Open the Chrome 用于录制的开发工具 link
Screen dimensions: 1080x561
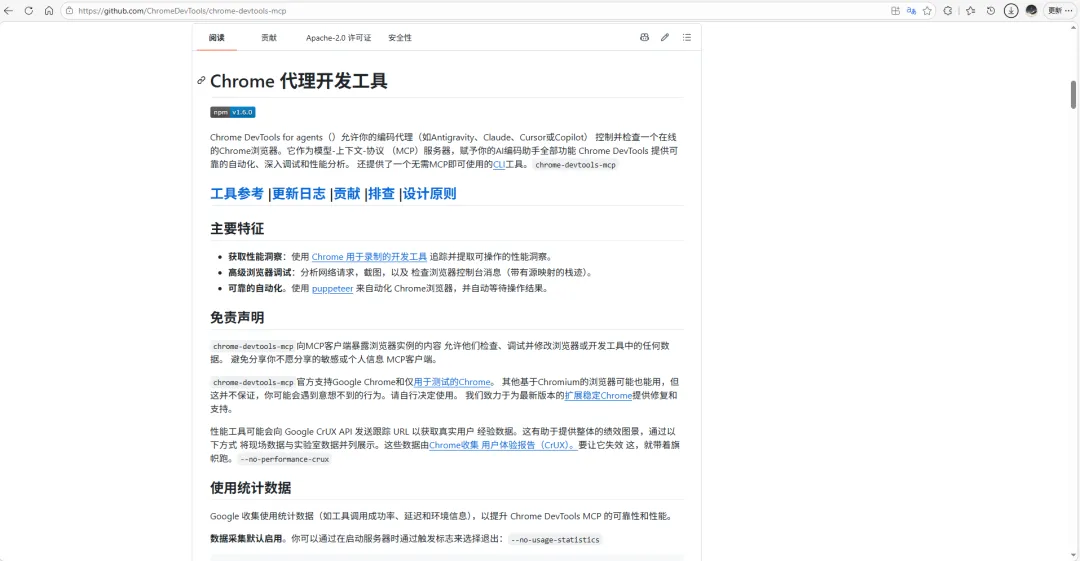tap(369, 256)
